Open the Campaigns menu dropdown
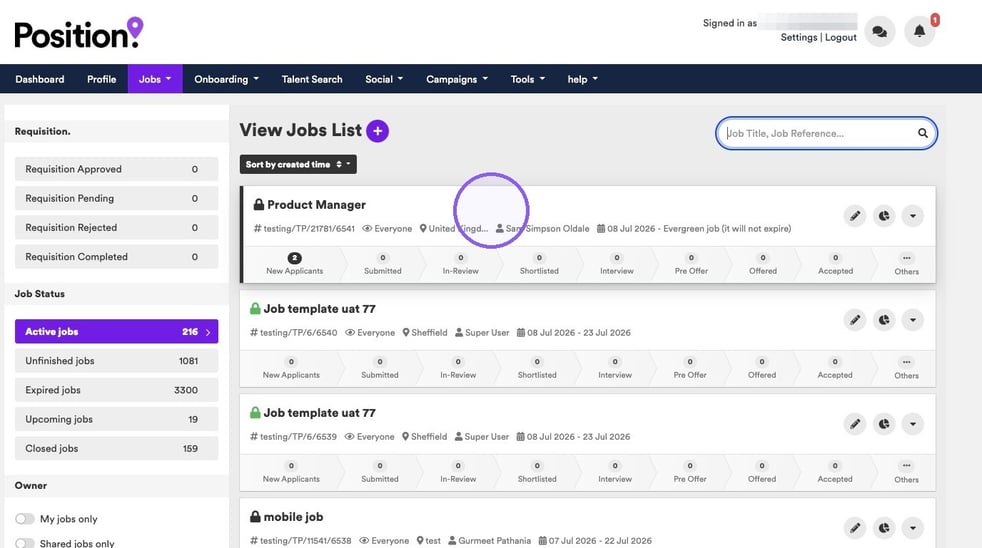Viewport: 982px width, 548px height. (x=457, y=79)
